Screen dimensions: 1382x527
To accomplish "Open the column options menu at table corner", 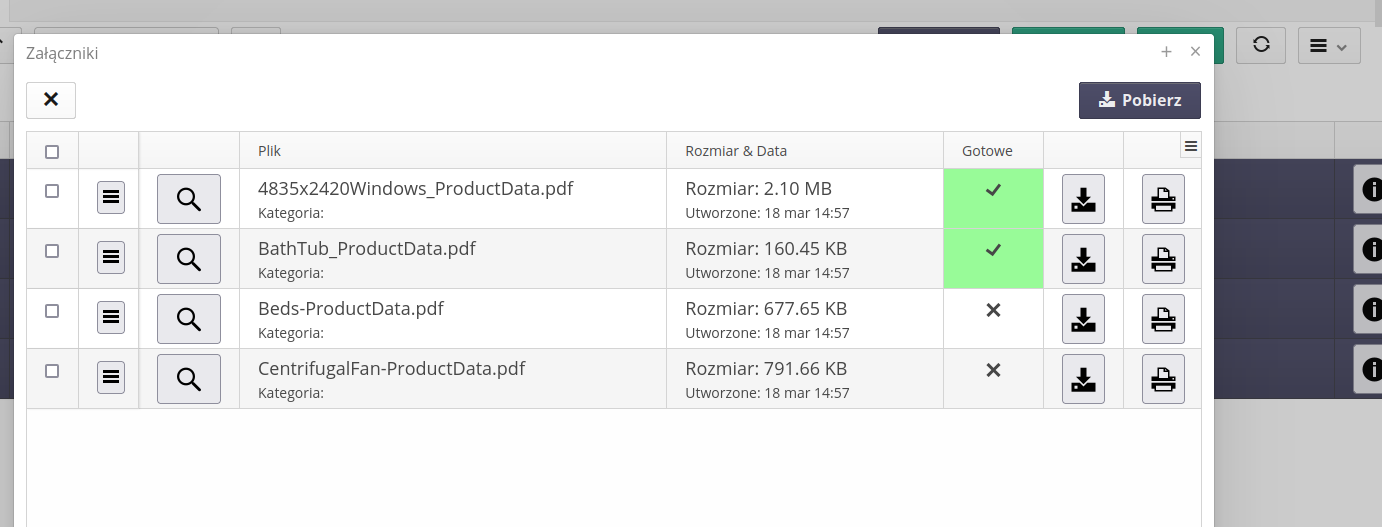I will click(1191, 146).
